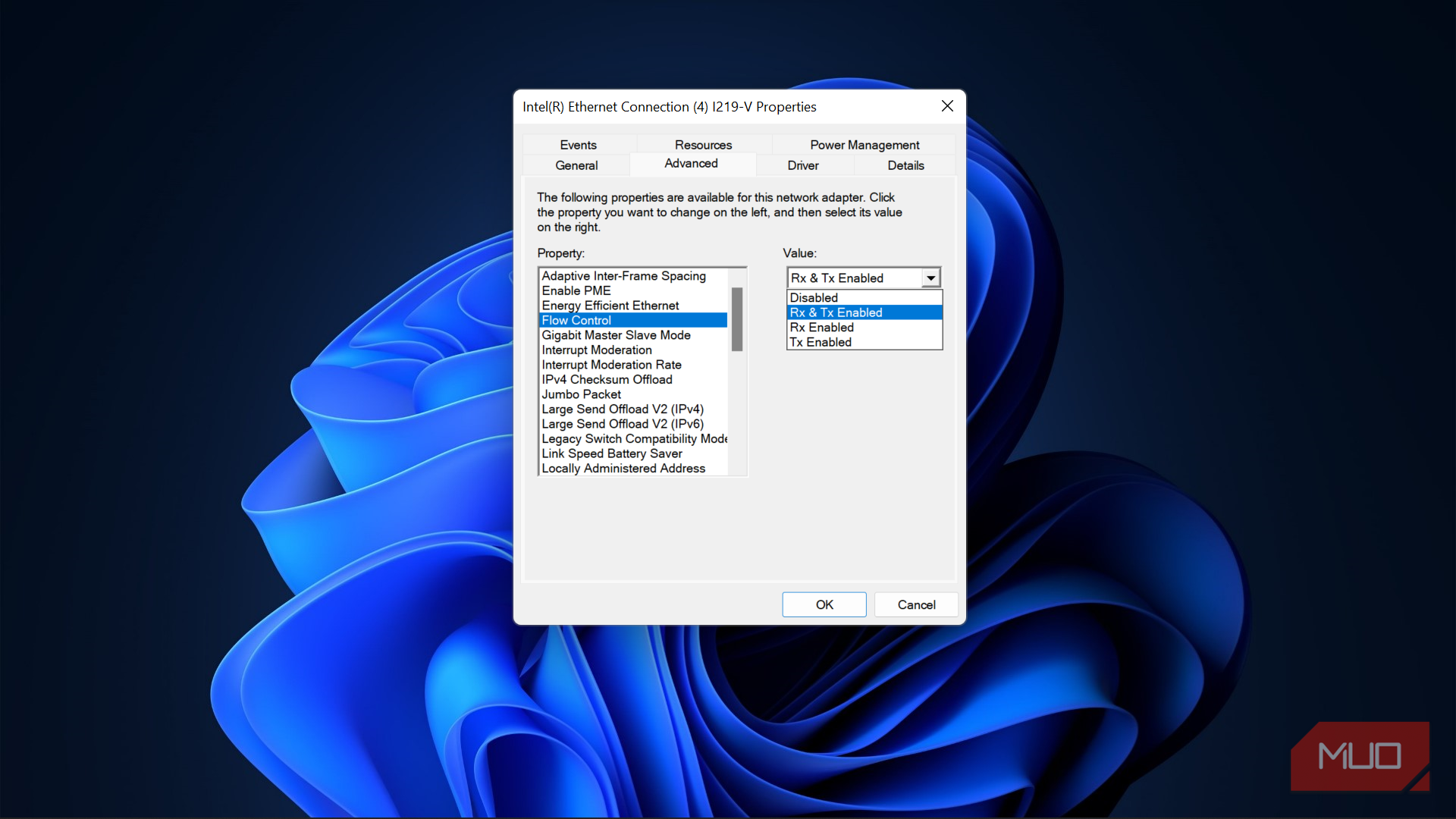Viewport: 1456px width, 819px height.
Task: Select Adaptive Inter-Frame Spacing property
Action: [633, 276]
